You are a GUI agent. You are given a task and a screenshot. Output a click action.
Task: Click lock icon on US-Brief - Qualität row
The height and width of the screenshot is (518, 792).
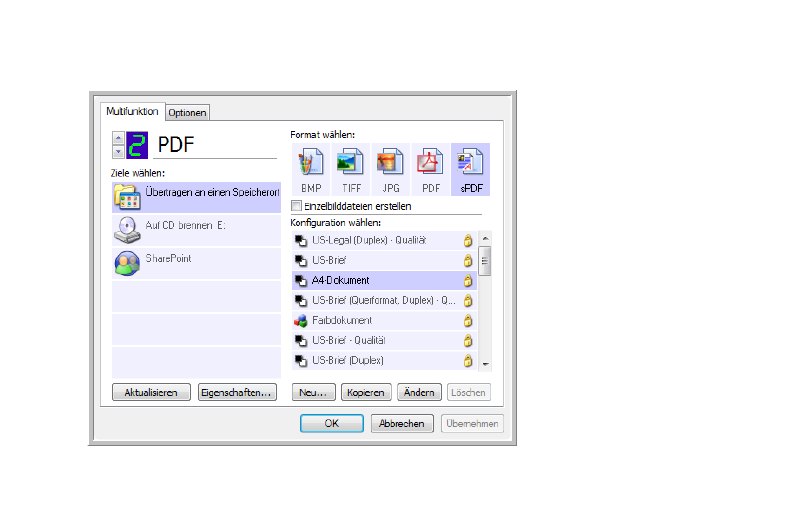(468, 340)
